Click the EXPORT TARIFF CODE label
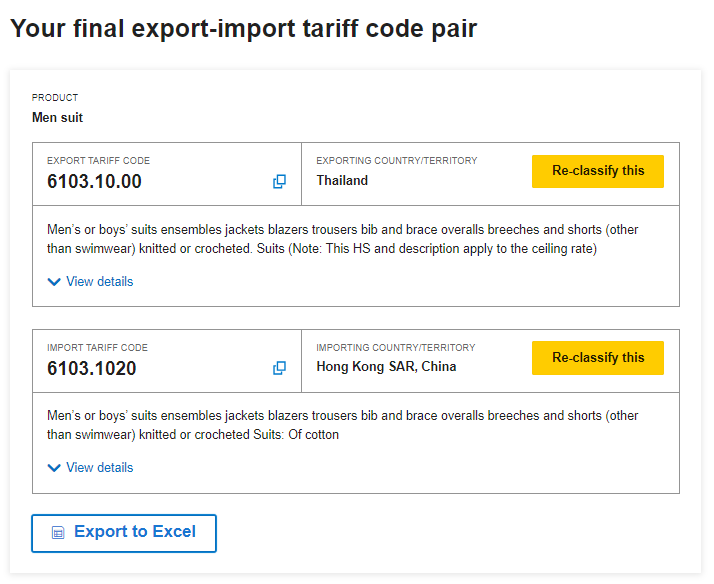 (x=98, y=161)
